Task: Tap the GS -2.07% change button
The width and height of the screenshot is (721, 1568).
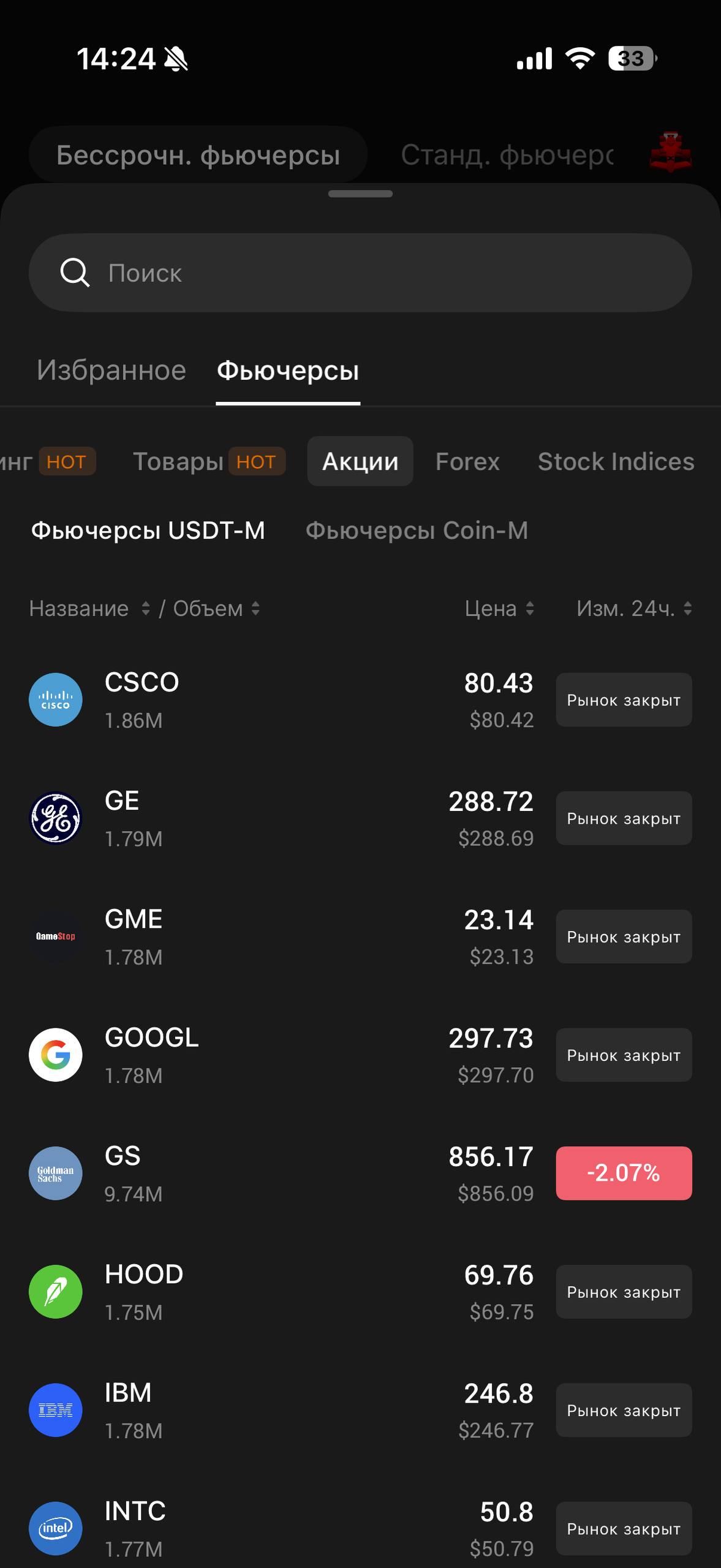Action: click(x=624, y=1173)
